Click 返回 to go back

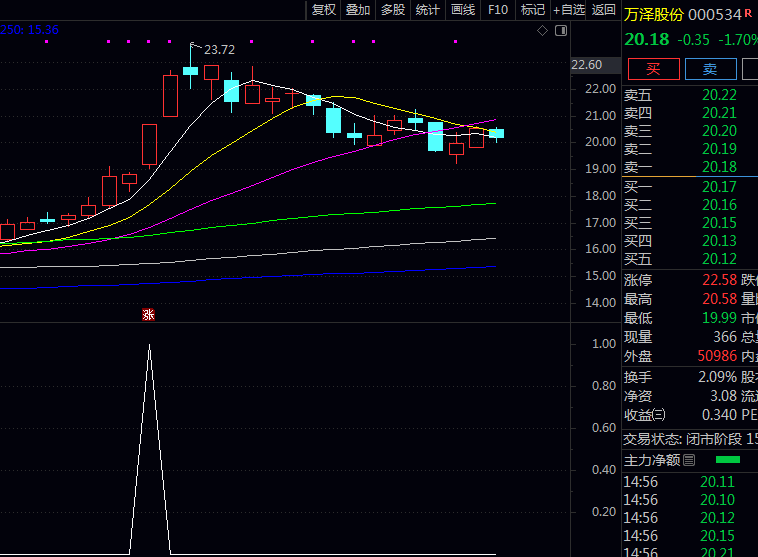pyautogui.click(x=604, y=10)
